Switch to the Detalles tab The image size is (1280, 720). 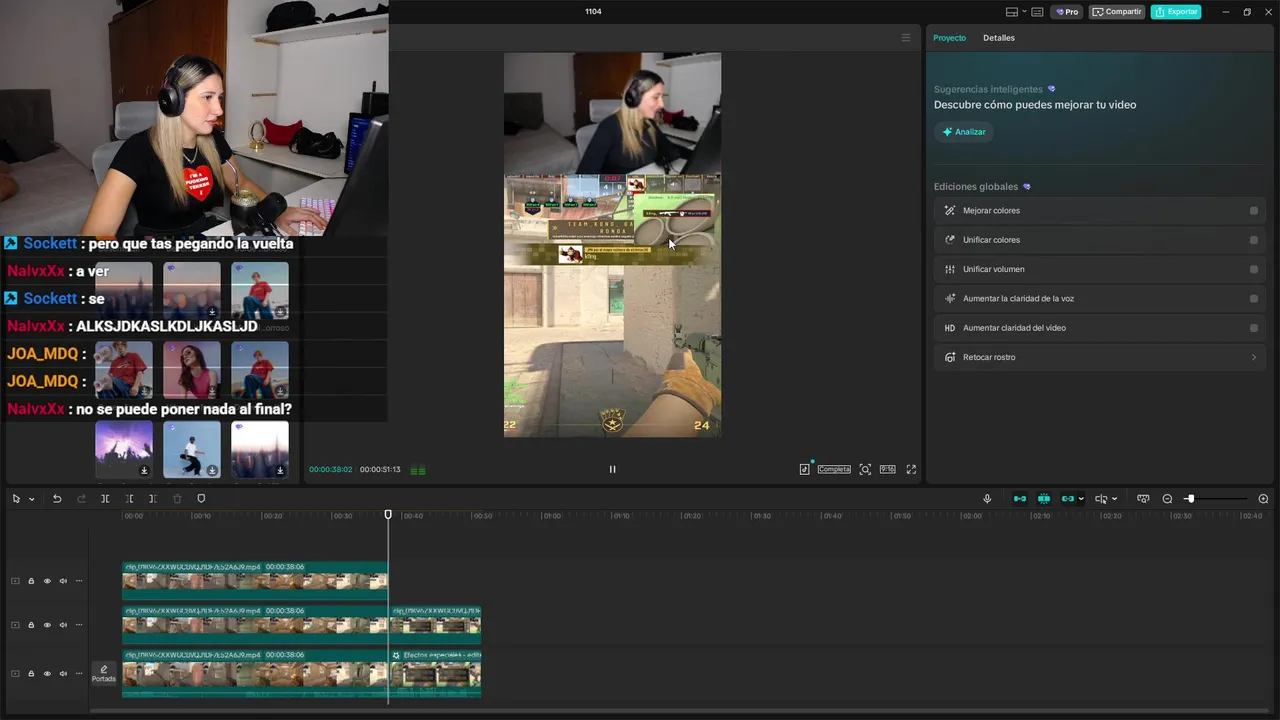pos(998,38)
